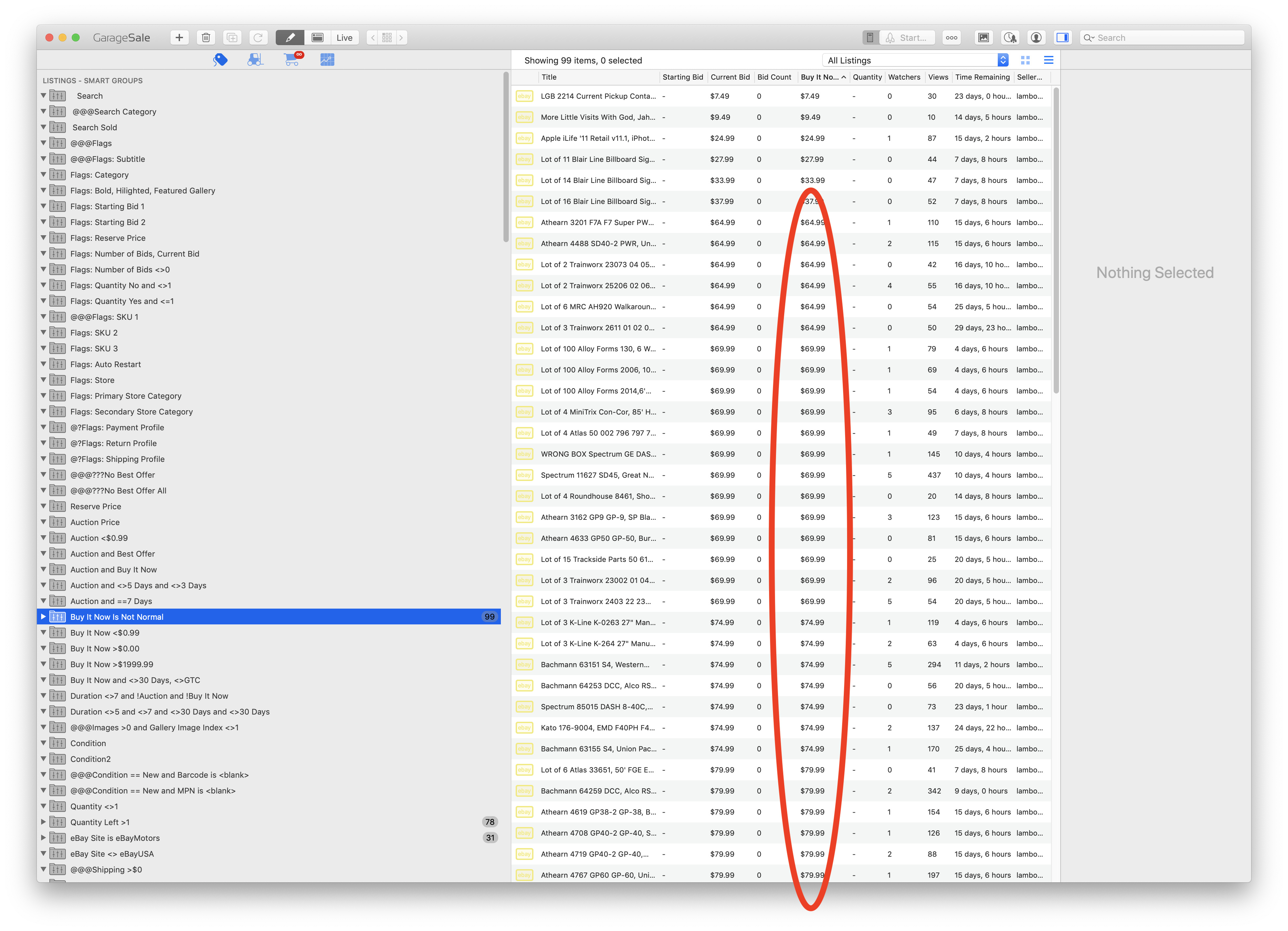Click the duplicate listing toolbar button
Image resolution: width=1288 pixels, height=931 pixels.
[x=232, y=38]
